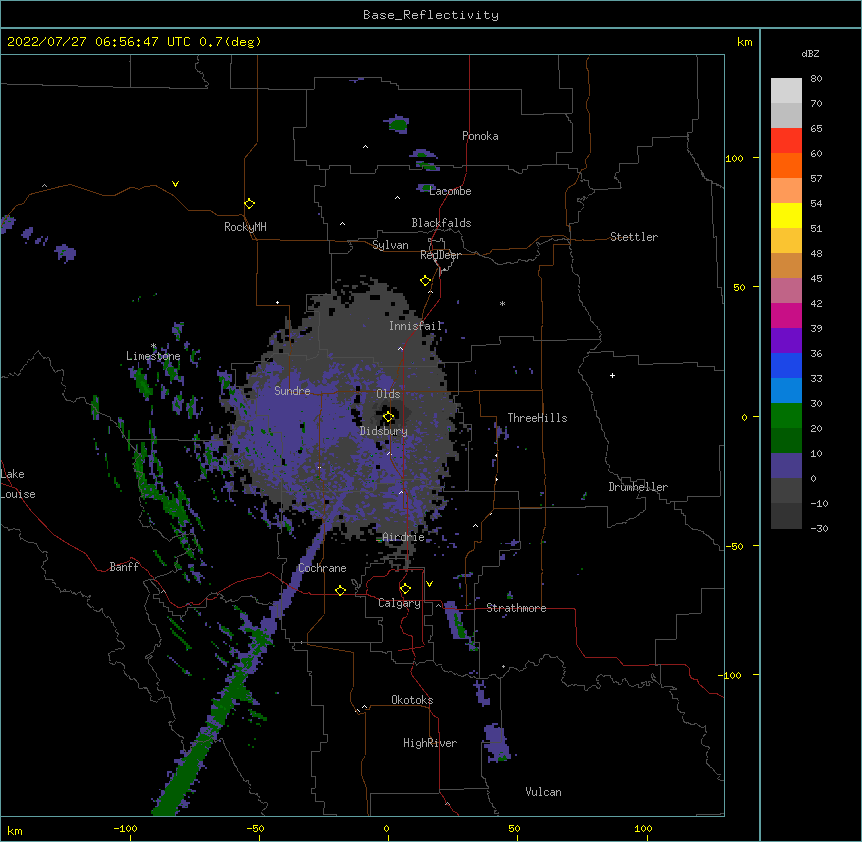Click the yellow diamond marker at Calgary
Screen dimensions: 862x842
point(405,589)
